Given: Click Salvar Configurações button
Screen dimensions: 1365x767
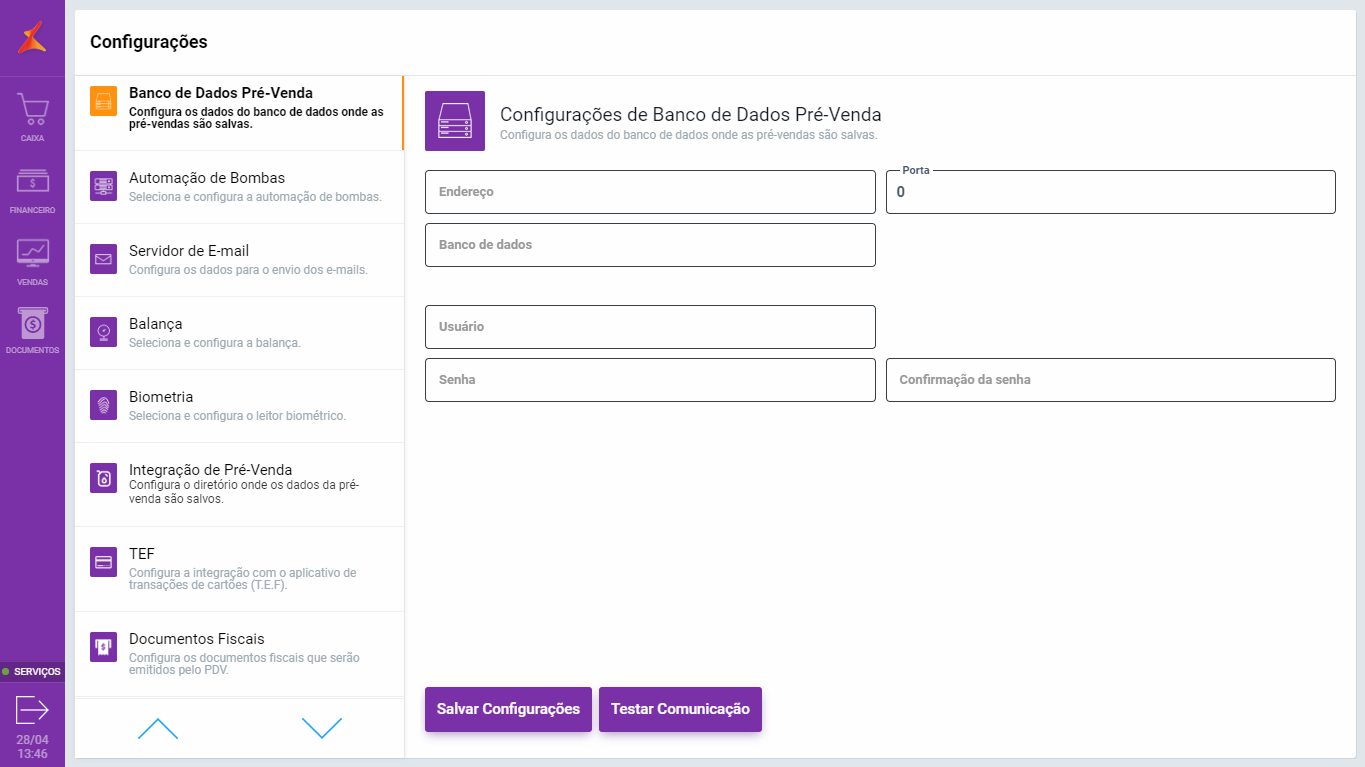Looking at the screenshot, I should (508, 709).
